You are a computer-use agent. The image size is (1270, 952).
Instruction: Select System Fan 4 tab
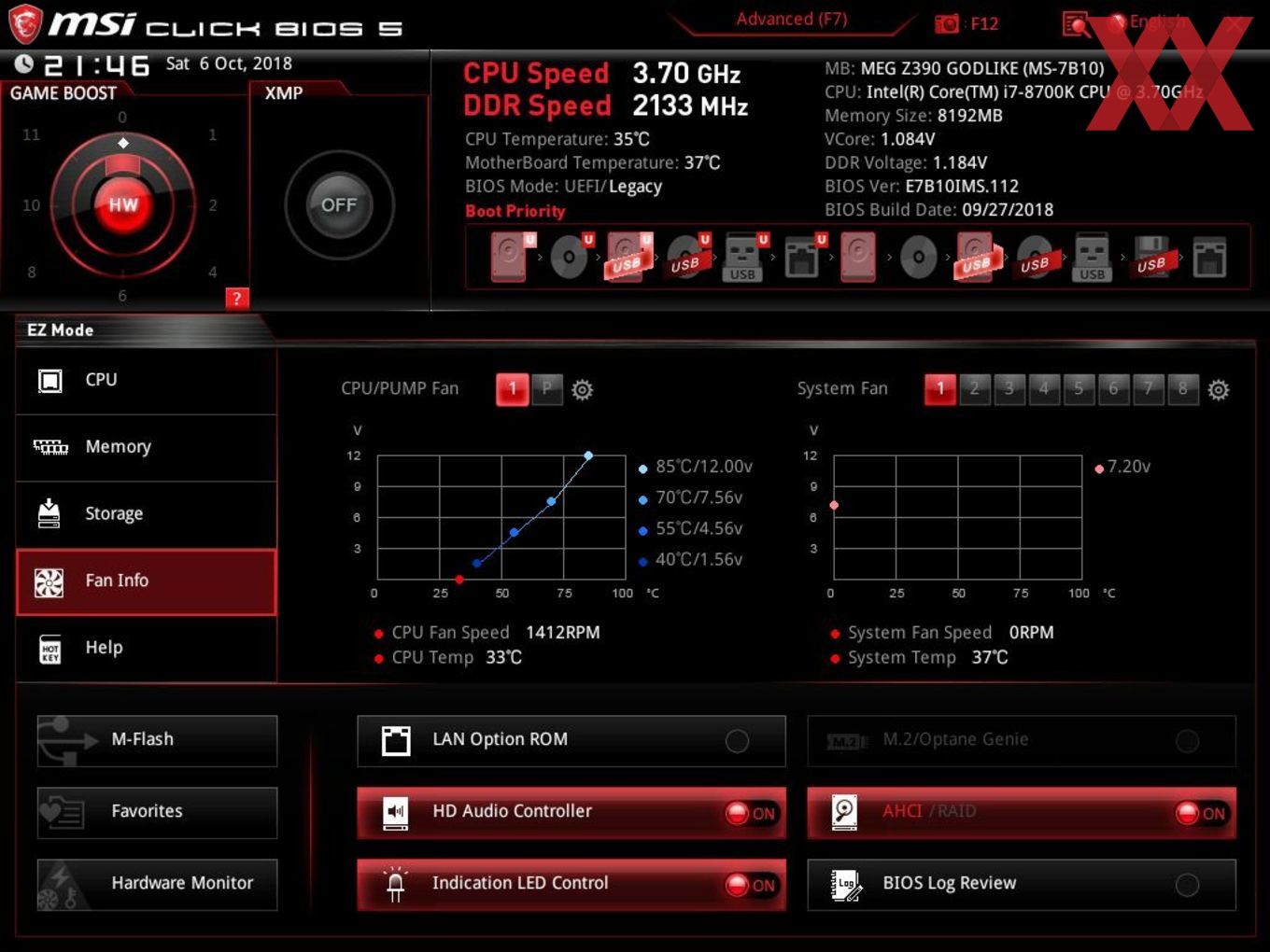1043,389
